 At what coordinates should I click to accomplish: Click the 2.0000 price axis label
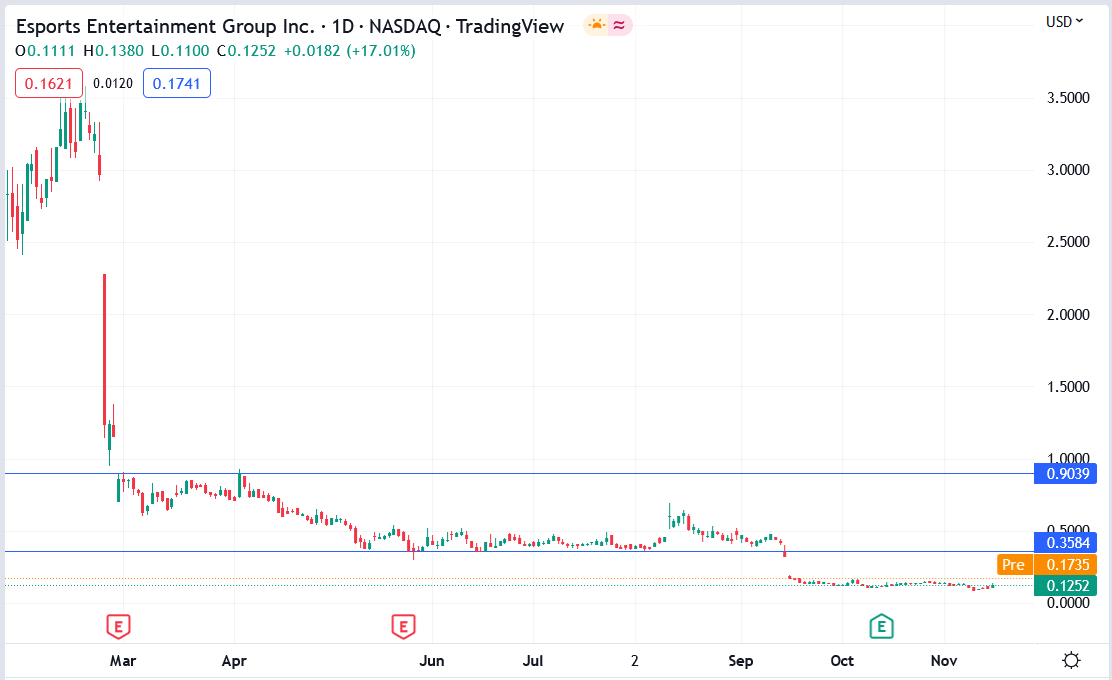click(1068, 315)
